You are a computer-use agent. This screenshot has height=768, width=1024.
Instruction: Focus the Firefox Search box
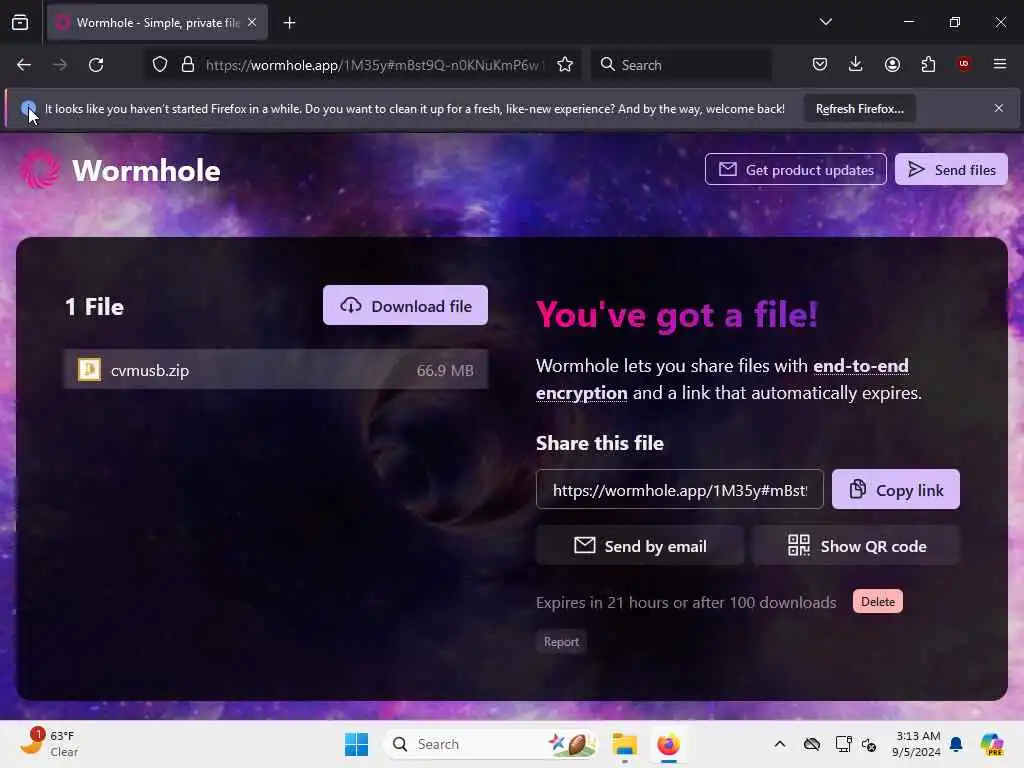point(681,65)
